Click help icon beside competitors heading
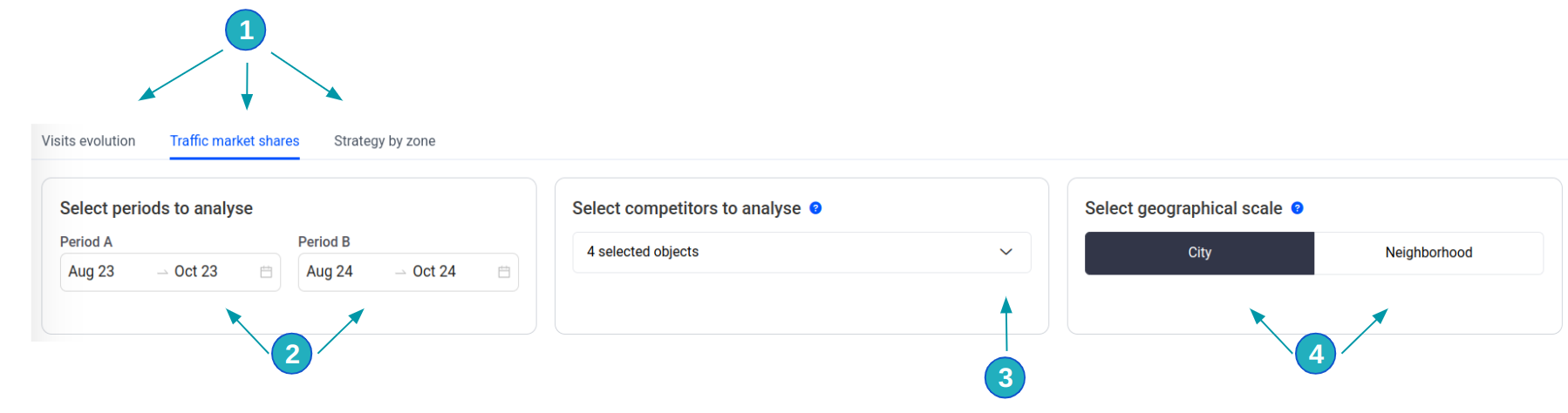Image resolution: width=1568 pixels, height=413 pixels. coord(815,208)
